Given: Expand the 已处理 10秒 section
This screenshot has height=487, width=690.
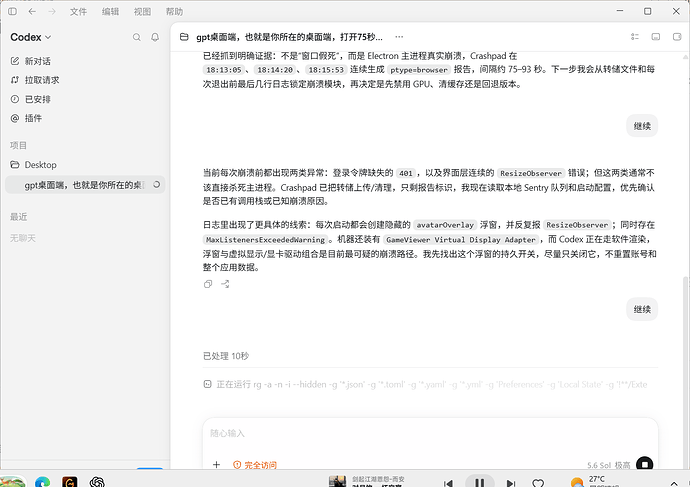Looking at the screenshot, I should tap(226, 356).
